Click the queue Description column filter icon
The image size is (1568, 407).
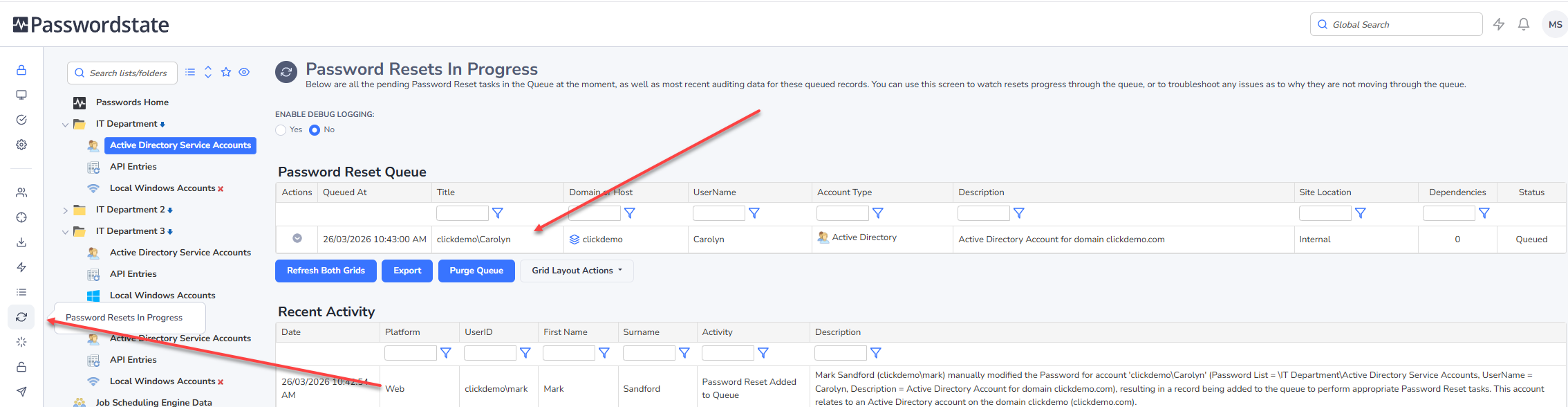1019,213
